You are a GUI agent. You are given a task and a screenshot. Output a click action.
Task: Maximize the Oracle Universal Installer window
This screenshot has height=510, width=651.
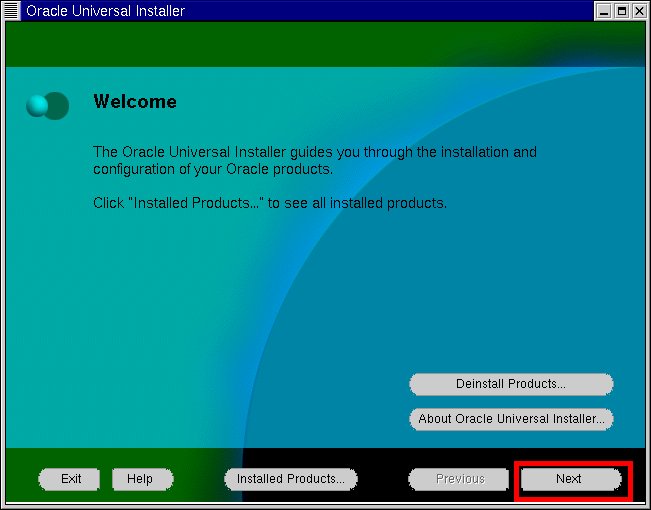click(622, 11)
